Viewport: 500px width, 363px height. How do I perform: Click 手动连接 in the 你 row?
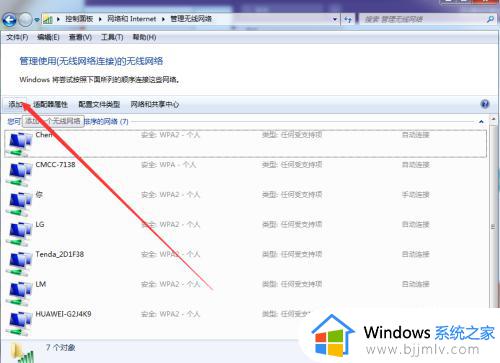point(415,194)
